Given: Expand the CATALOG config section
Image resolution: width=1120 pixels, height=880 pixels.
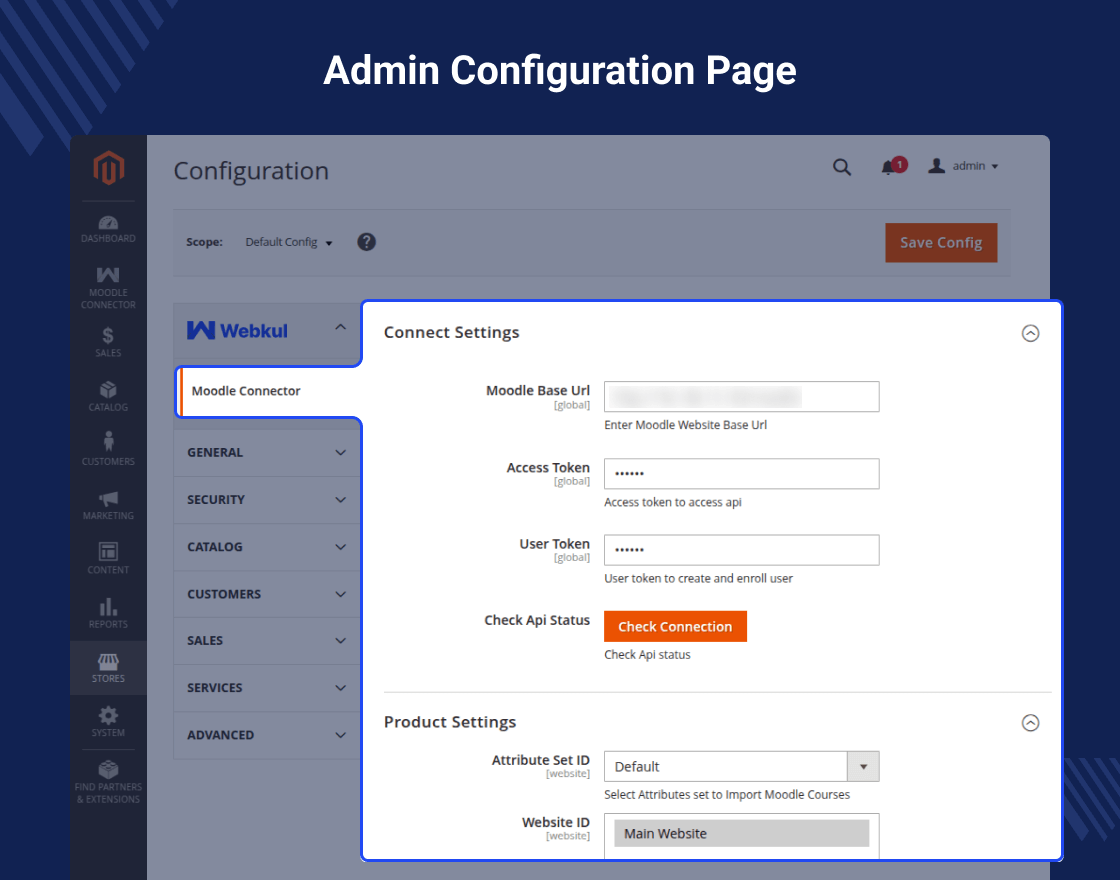Looking at the screenshot, I should pos(267,547).
